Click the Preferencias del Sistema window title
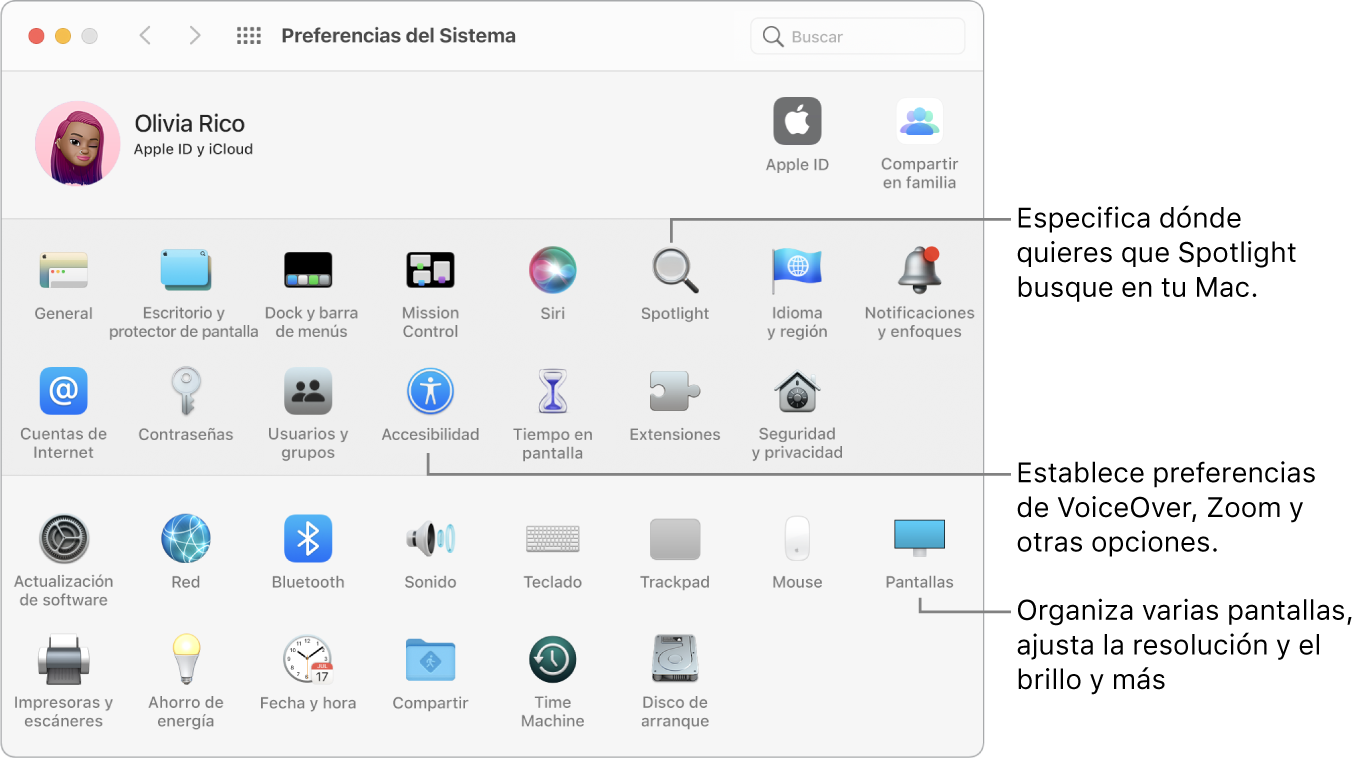This screenshot has width=1362, height=761. pos(398,36)
